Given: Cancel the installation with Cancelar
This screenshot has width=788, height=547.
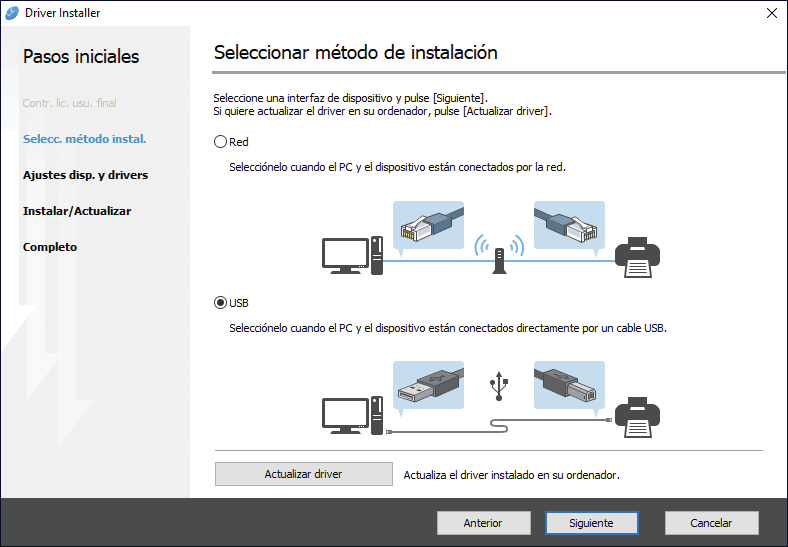Looking at the screenshot, I should click(711, 523).
